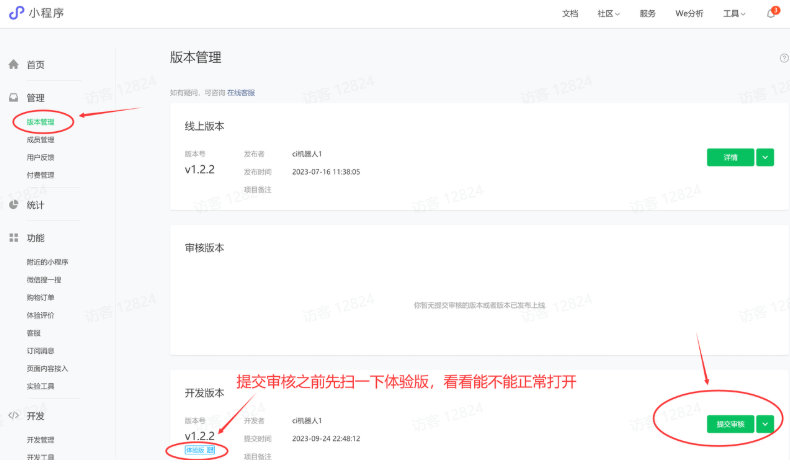Open dropdown arrow beside 提交审核 button
Viewport: 790px width, 464px height.
coord(765,424)
